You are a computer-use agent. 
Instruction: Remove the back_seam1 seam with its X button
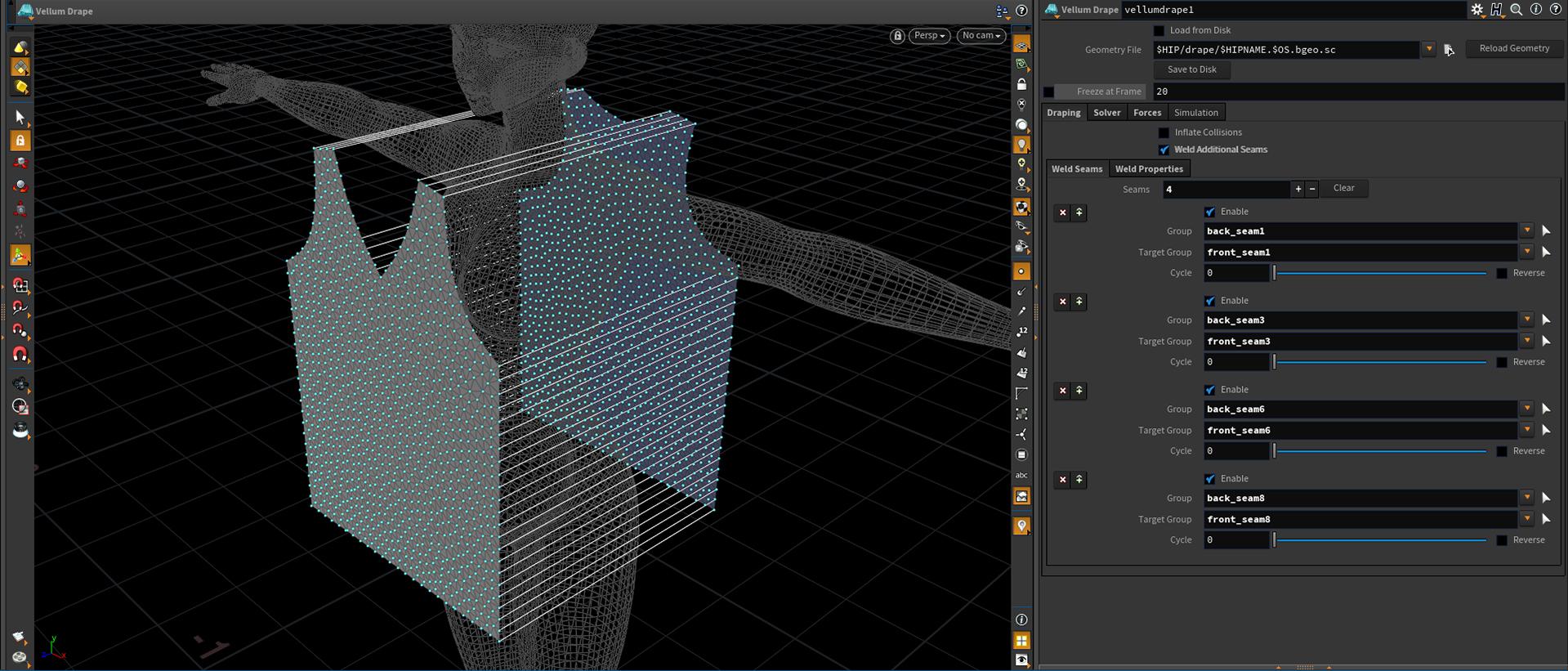tap(1062, 212)
